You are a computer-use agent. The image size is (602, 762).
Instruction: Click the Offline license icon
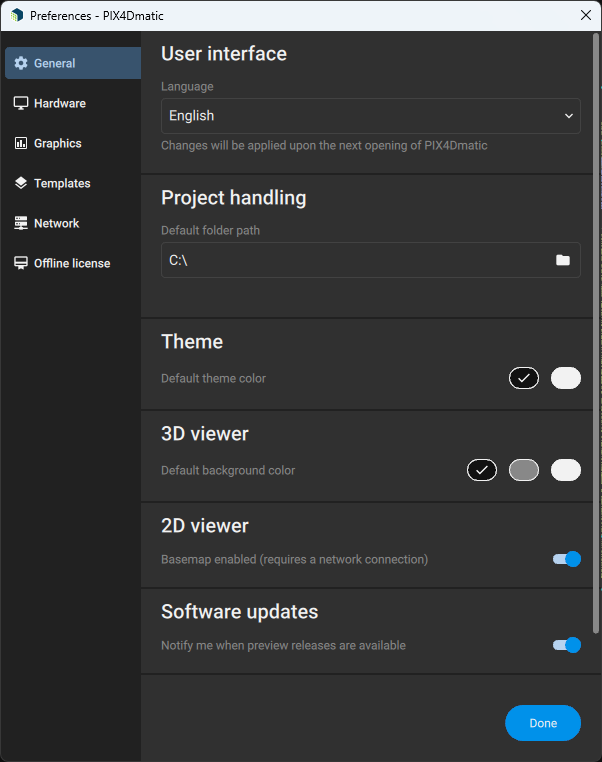(21, 263)
